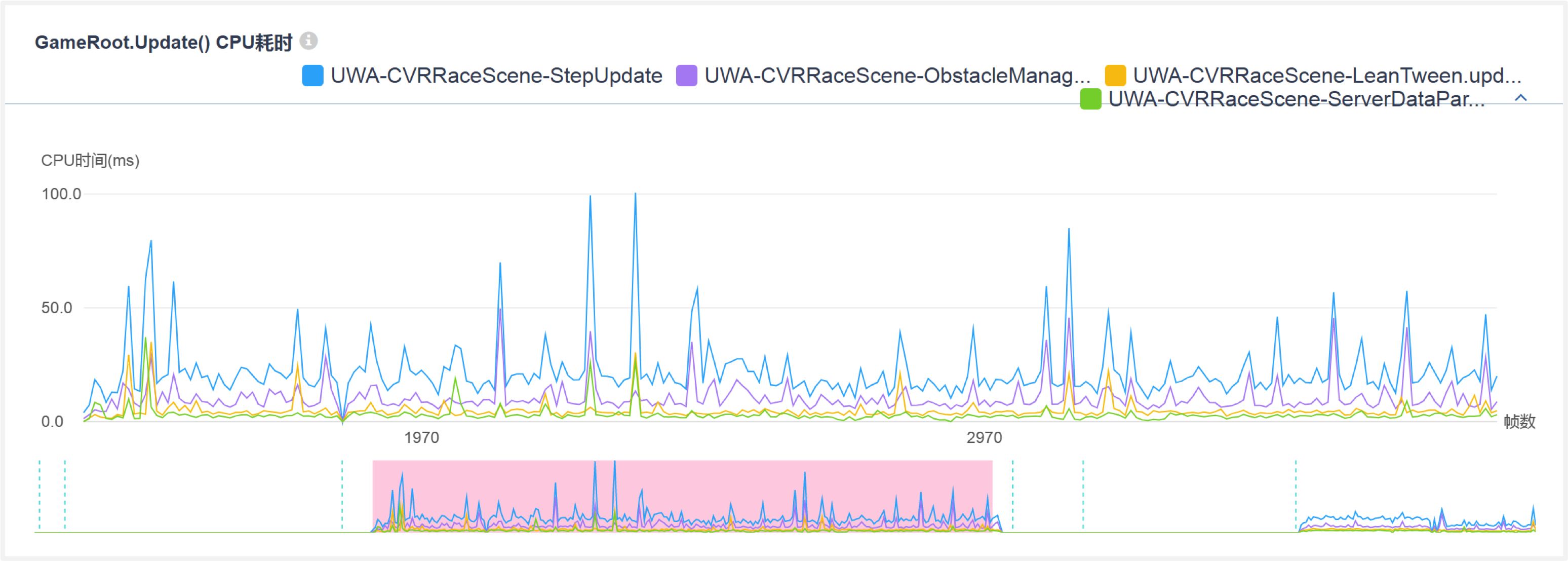The image size is (1568, 561).
Task: Hide the UWA-CVRRaceScene-ServerDataPar series label
Action: [1297, 99]
